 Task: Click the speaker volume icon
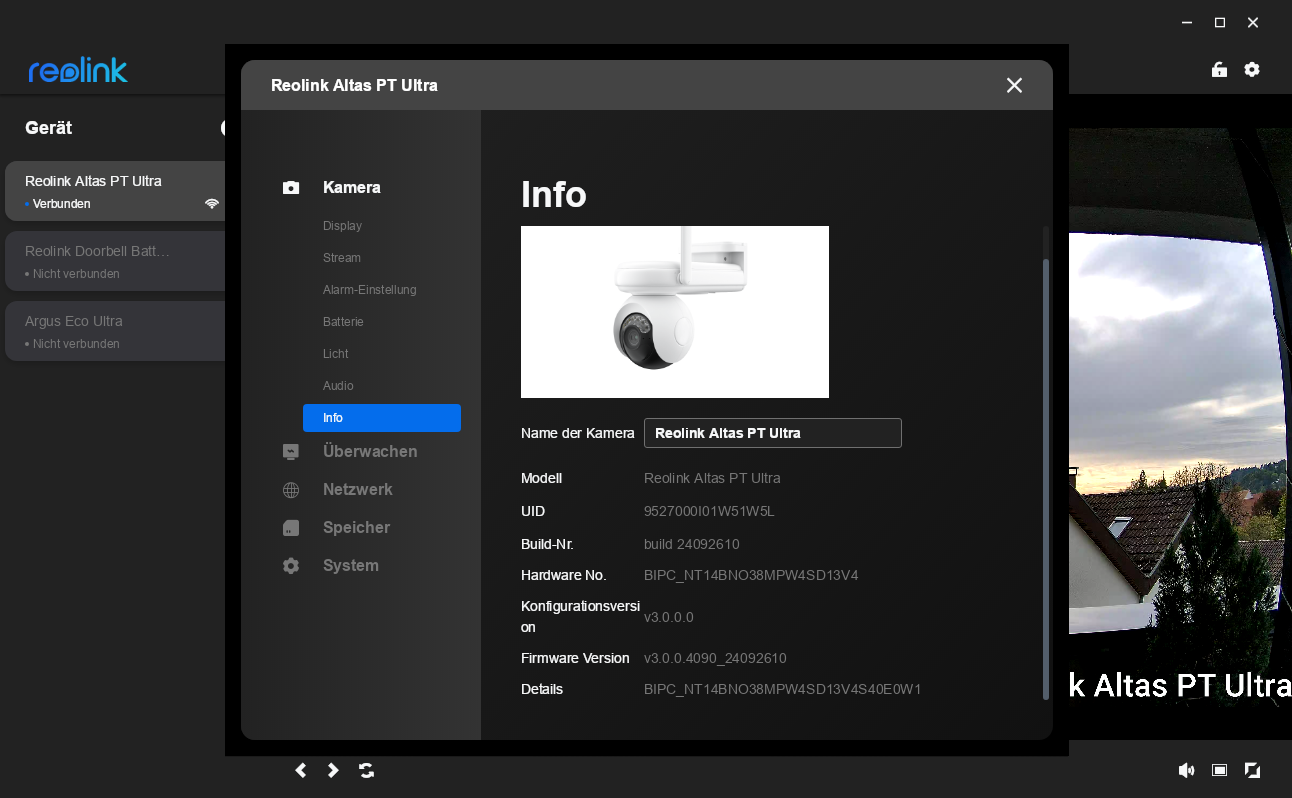point(1186,770)
